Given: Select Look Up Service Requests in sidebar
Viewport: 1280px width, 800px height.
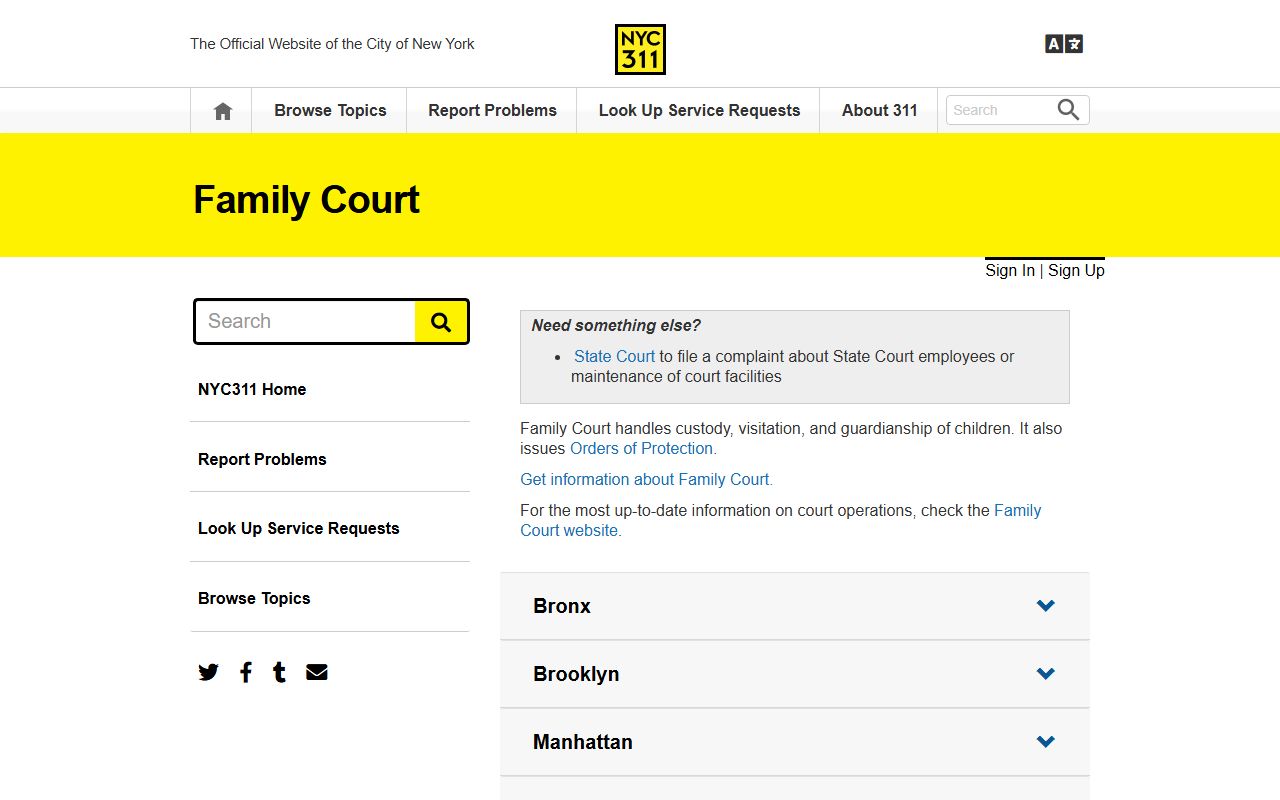Looking at the screenshot, I should 298,528.
